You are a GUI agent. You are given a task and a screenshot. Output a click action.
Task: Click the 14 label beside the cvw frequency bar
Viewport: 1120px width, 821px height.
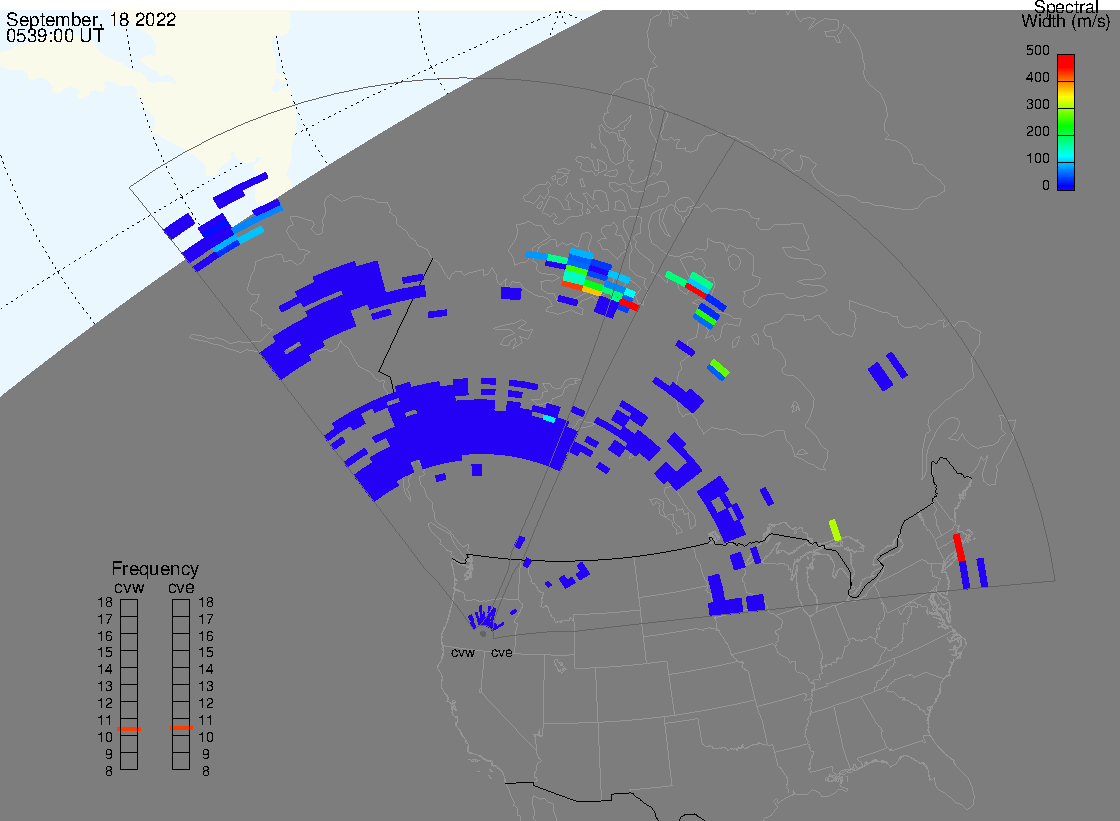[x=105, y=670]
